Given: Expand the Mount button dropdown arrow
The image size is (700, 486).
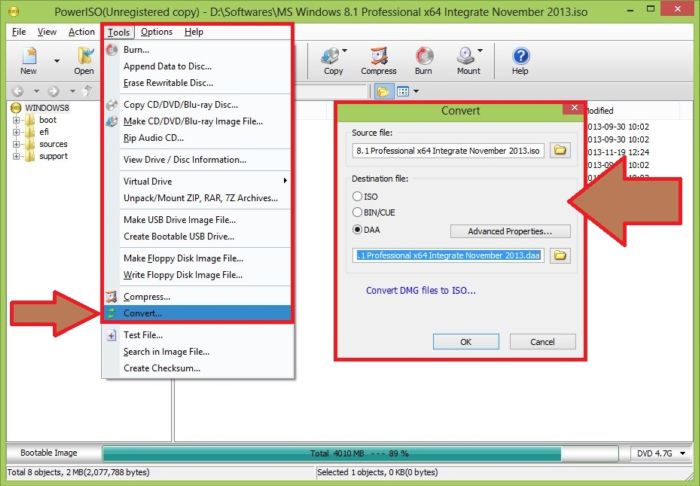Looking at the screenshot, I should 480,51.
